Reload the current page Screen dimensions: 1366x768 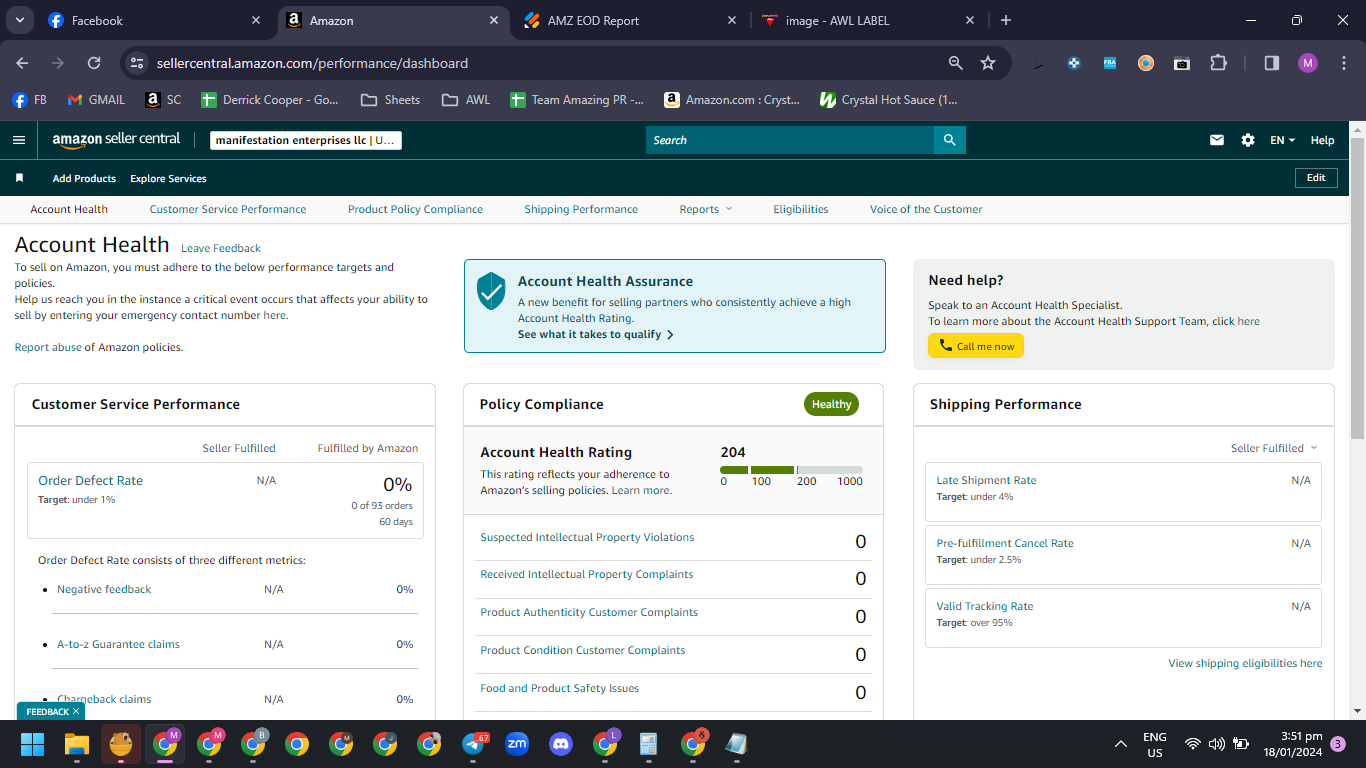(x=94, y=63)
